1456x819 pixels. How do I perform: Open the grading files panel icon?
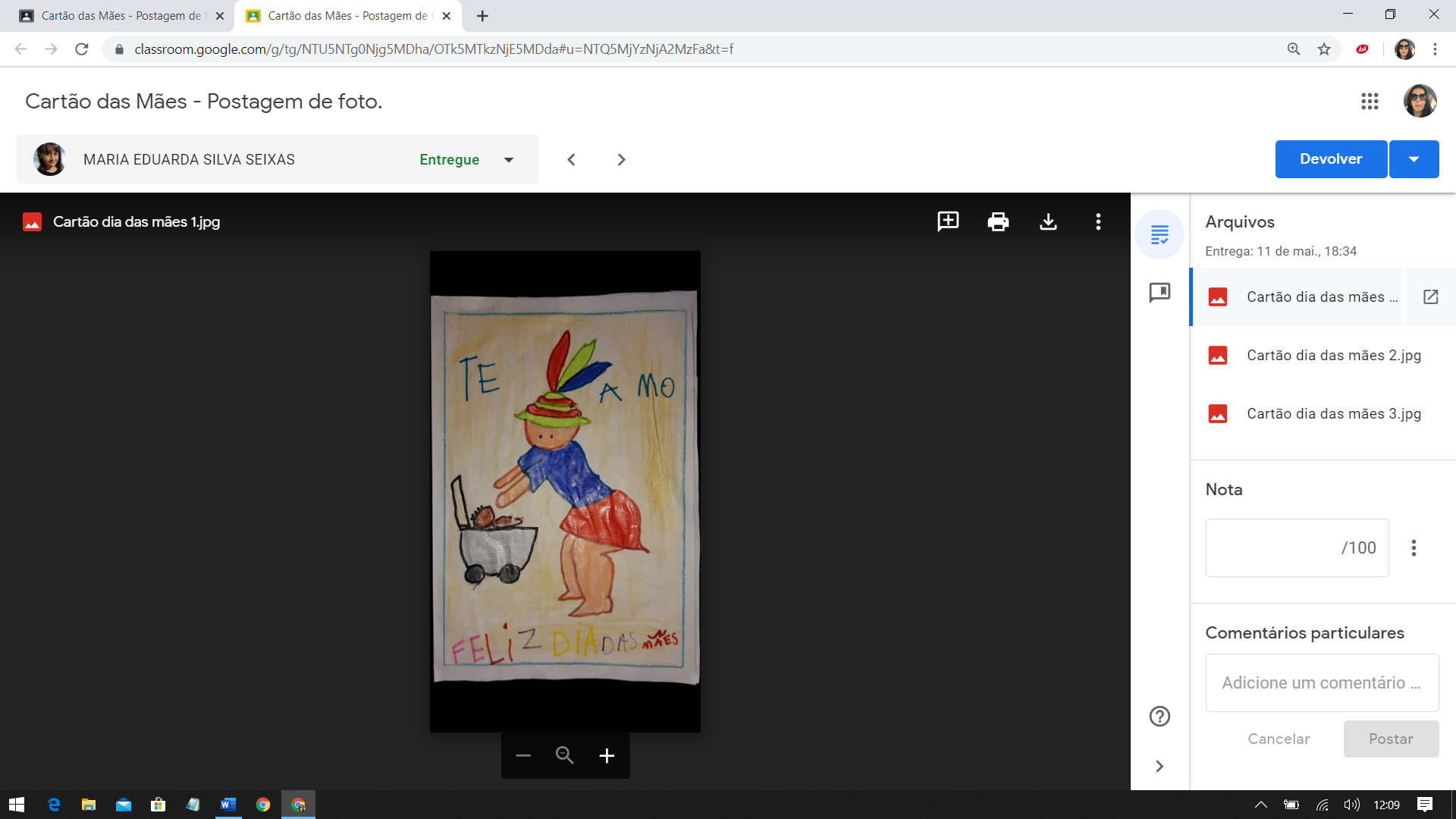point(1159,234)
